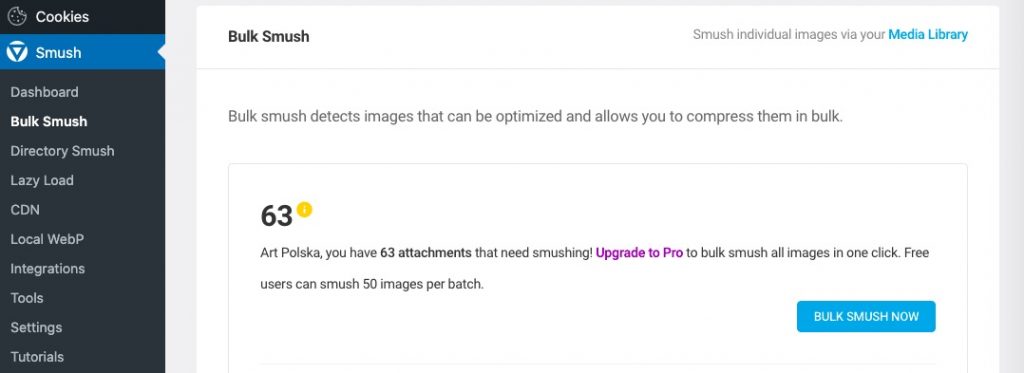Open the Tools submenu item
This screenshot has width=1024, height=373.
coord(27,298)
